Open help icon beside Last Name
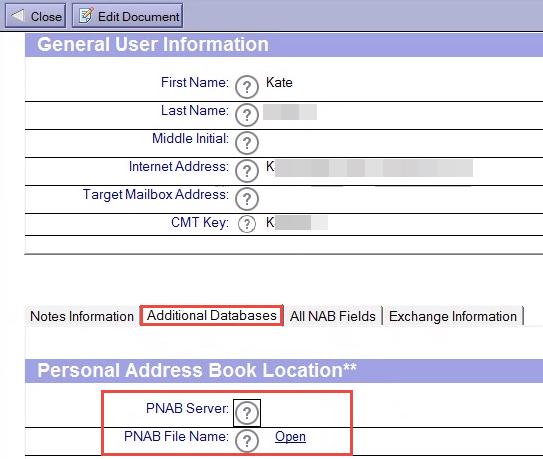Screen dimensions: 543x459 [x=247, y=115]
